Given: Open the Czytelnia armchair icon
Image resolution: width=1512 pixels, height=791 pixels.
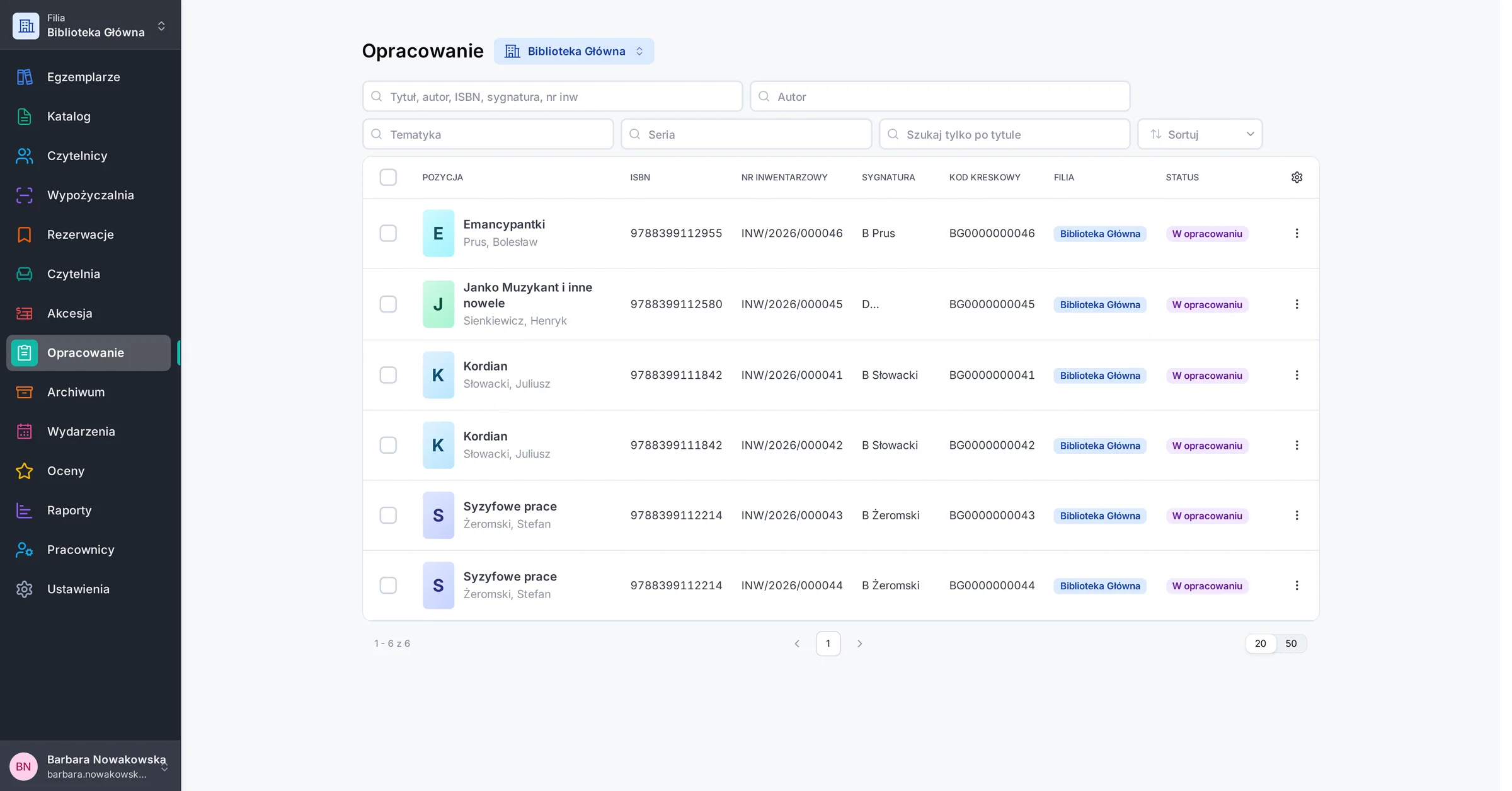Looking at the screenshot, I should coord(25,274).
